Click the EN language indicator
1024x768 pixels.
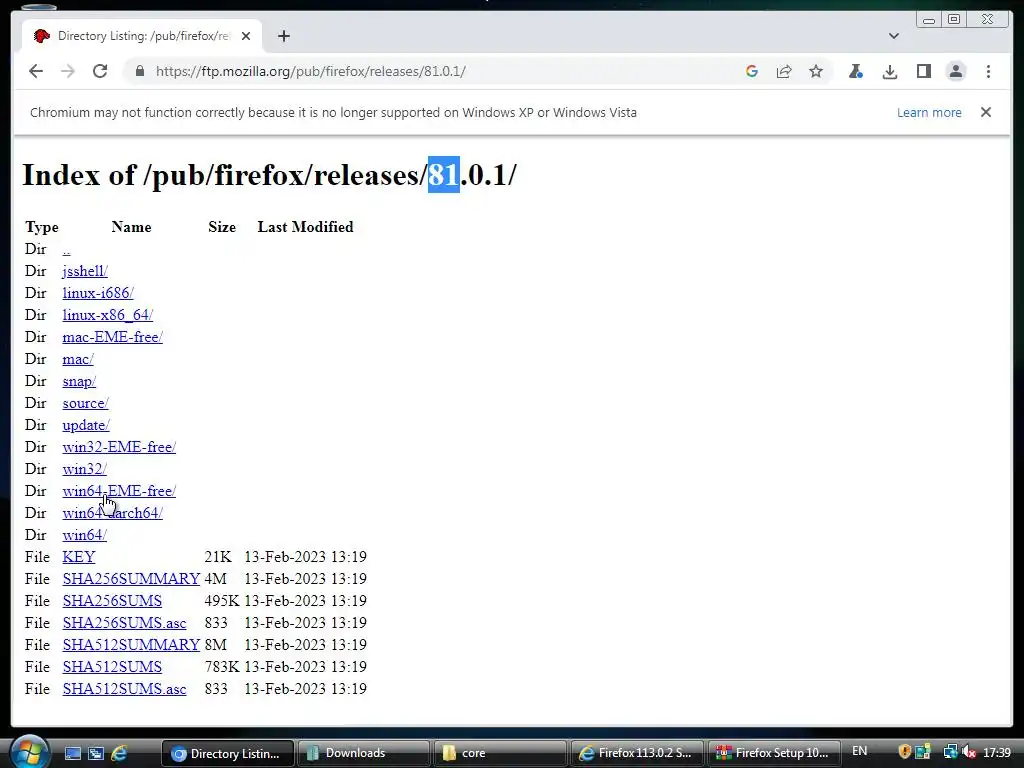859,751
